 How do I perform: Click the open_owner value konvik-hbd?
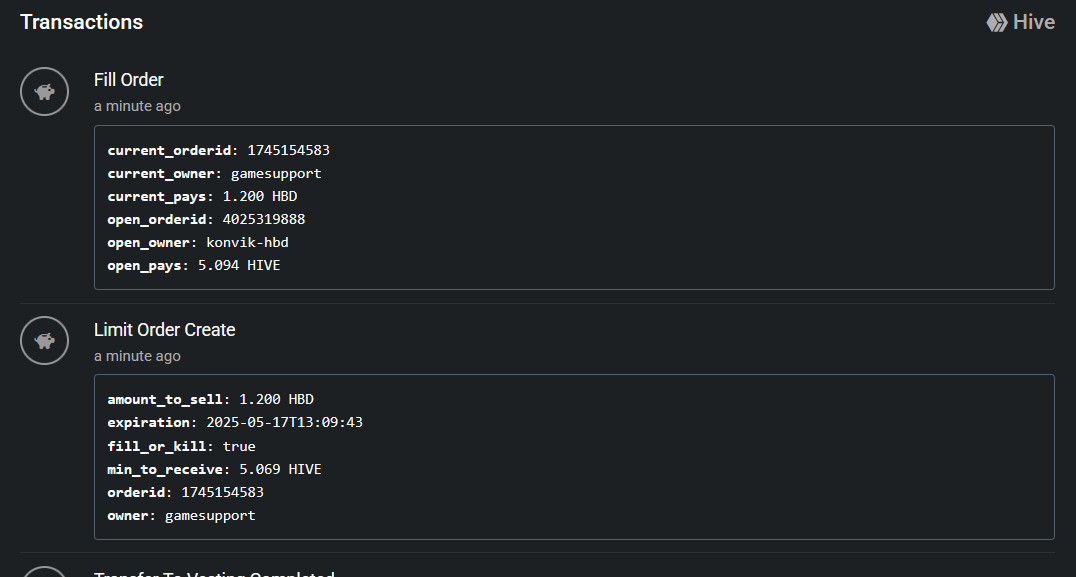pyautogui.click(x=247, y=242)
